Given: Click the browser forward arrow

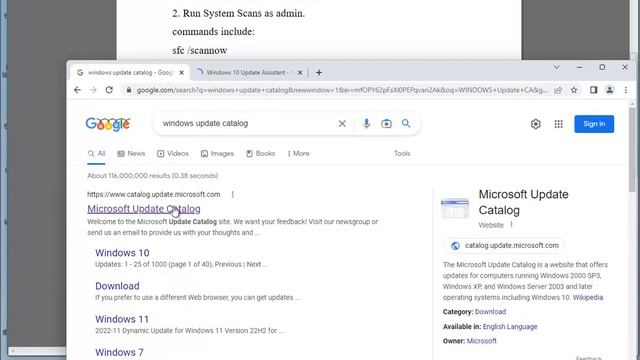Looking at the screenshot, I should pos(93,90).
